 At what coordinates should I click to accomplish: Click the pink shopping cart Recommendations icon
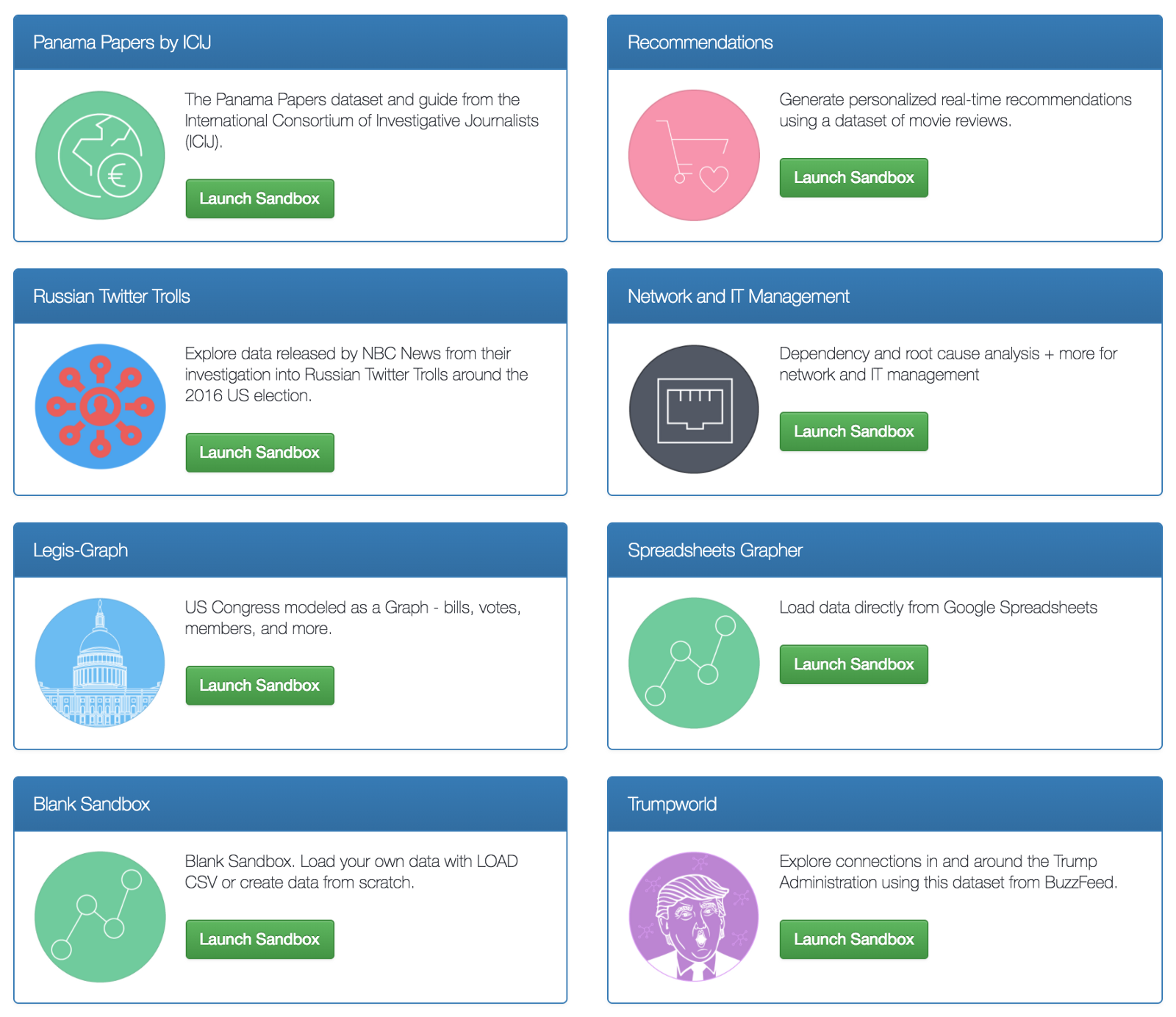click(694, 155)
